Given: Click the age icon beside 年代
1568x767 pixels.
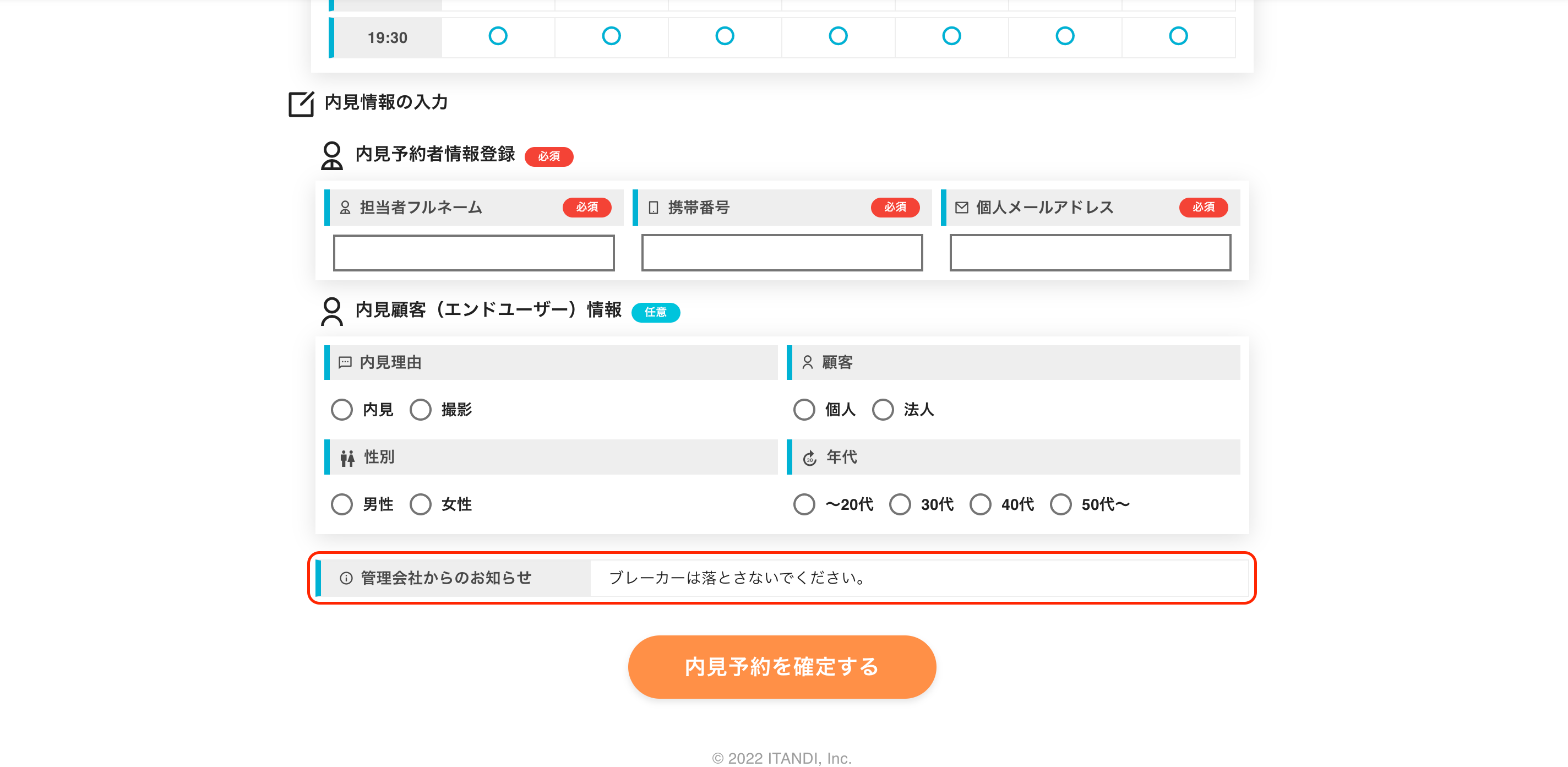Looking at the screenshot, I should [809, 458].
